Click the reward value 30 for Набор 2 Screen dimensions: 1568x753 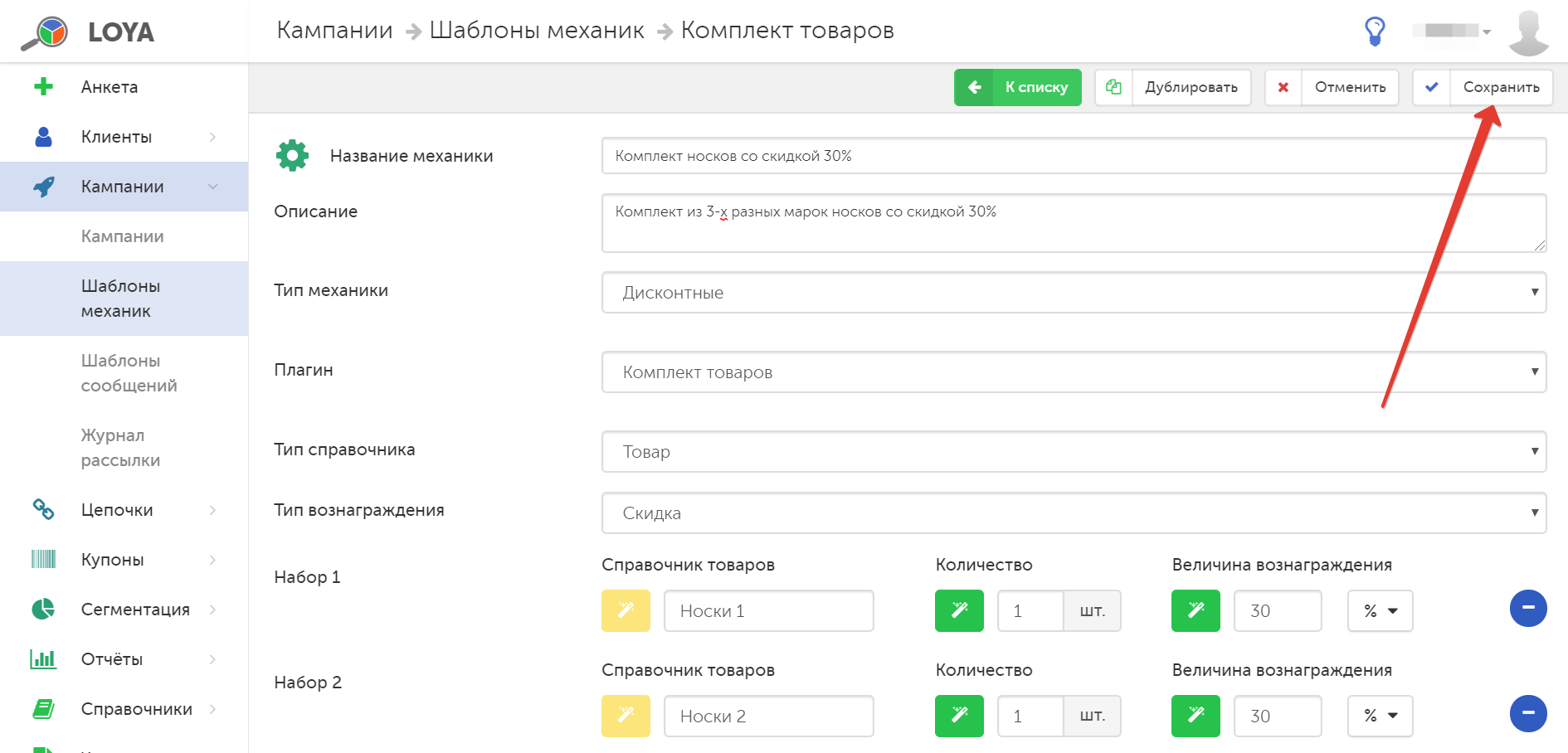coord(1278,716)
